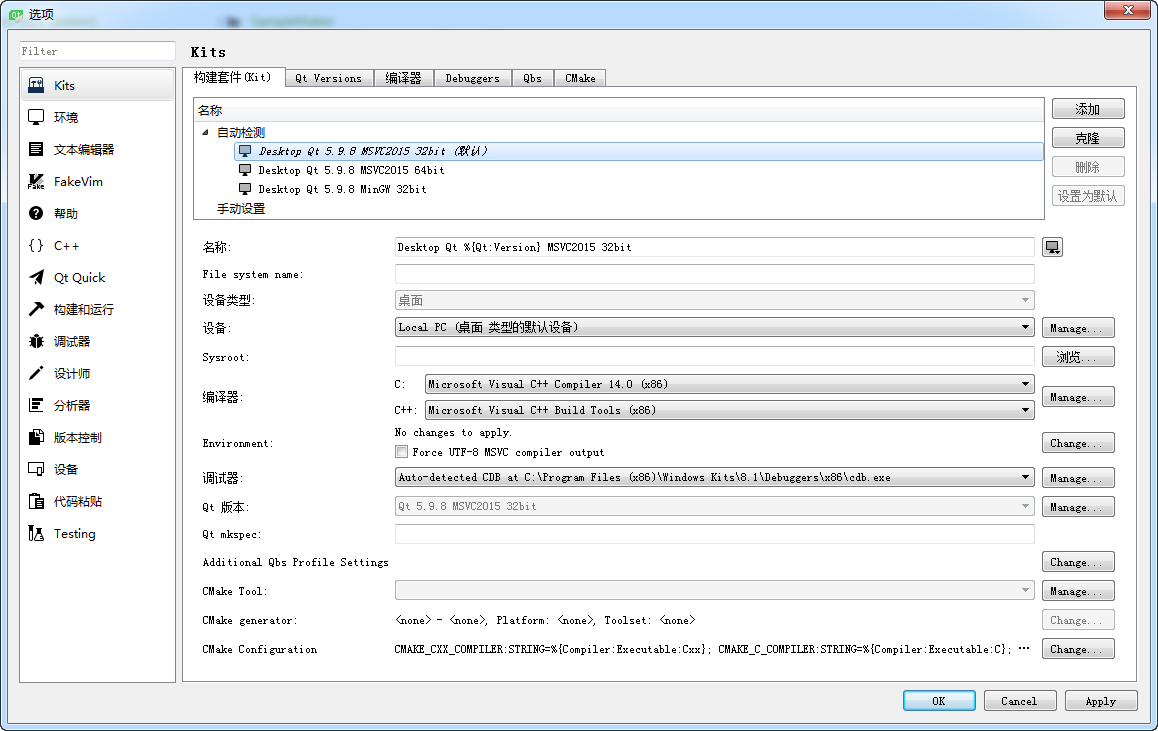This screenshot has width=1158, height=731.
Task: Switch to the Qt Versions tab
Action: (328, 77)
